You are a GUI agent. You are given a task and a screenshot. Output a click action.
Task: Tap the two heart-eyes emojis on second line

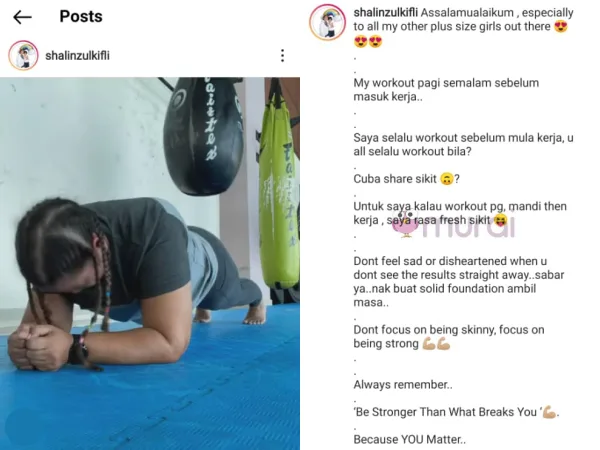point(368,41)
